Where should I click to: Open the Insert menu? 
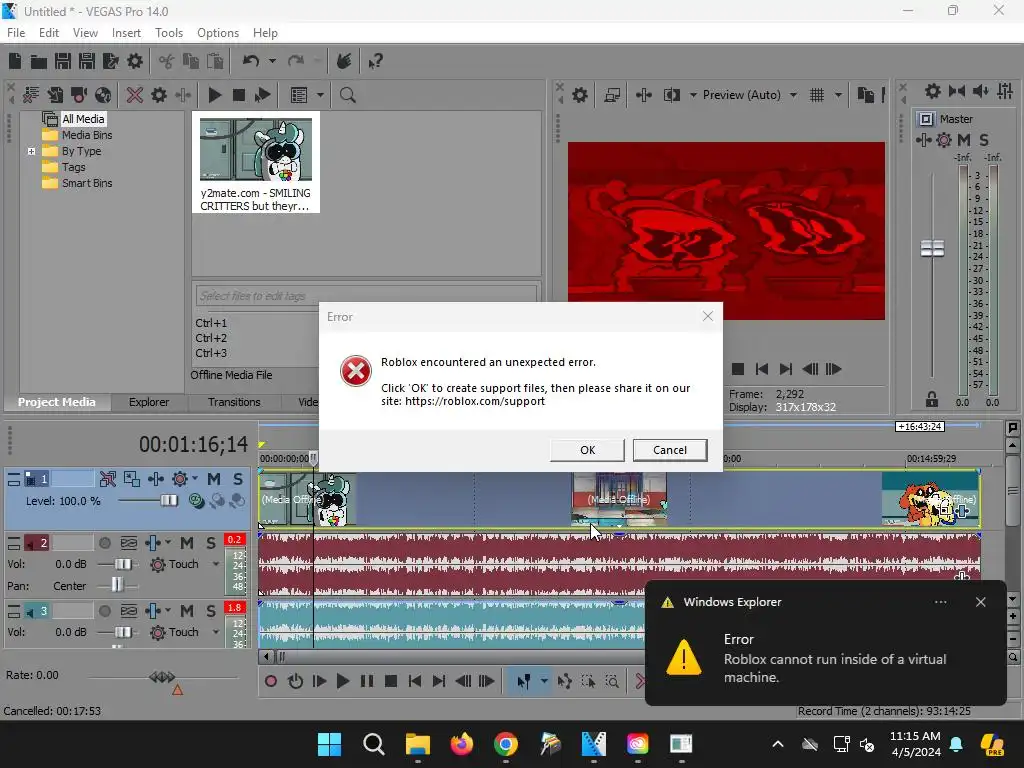pyautogui.click(x=126, y=33)
